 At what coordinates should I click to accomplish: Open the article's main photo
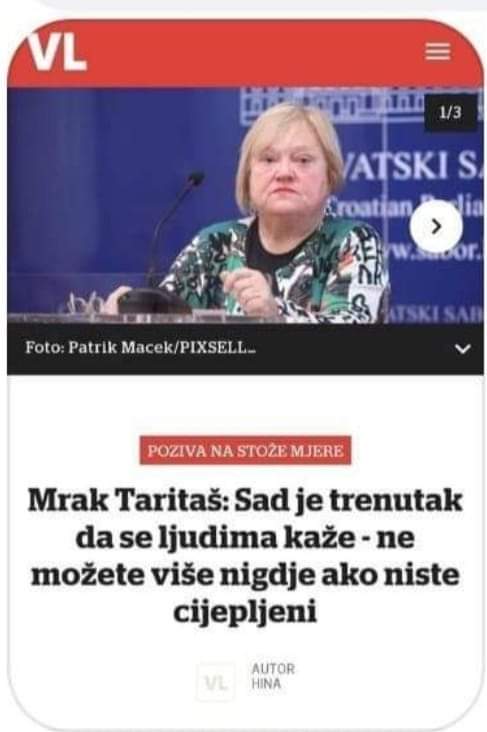[x=245, y=205]
